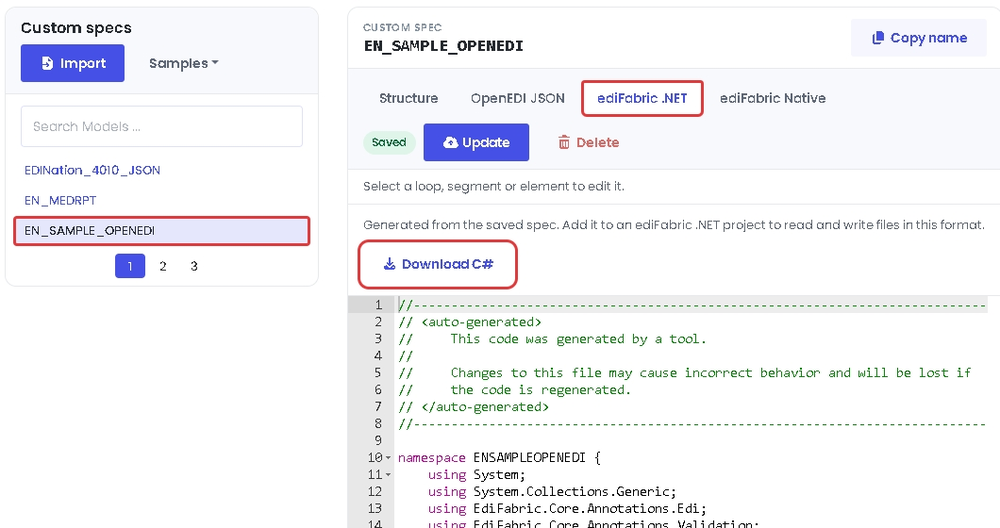The image size is (1000, 528).
Task: Switch to the ediFabric .NET tab
Action: [x=642, y=98]
